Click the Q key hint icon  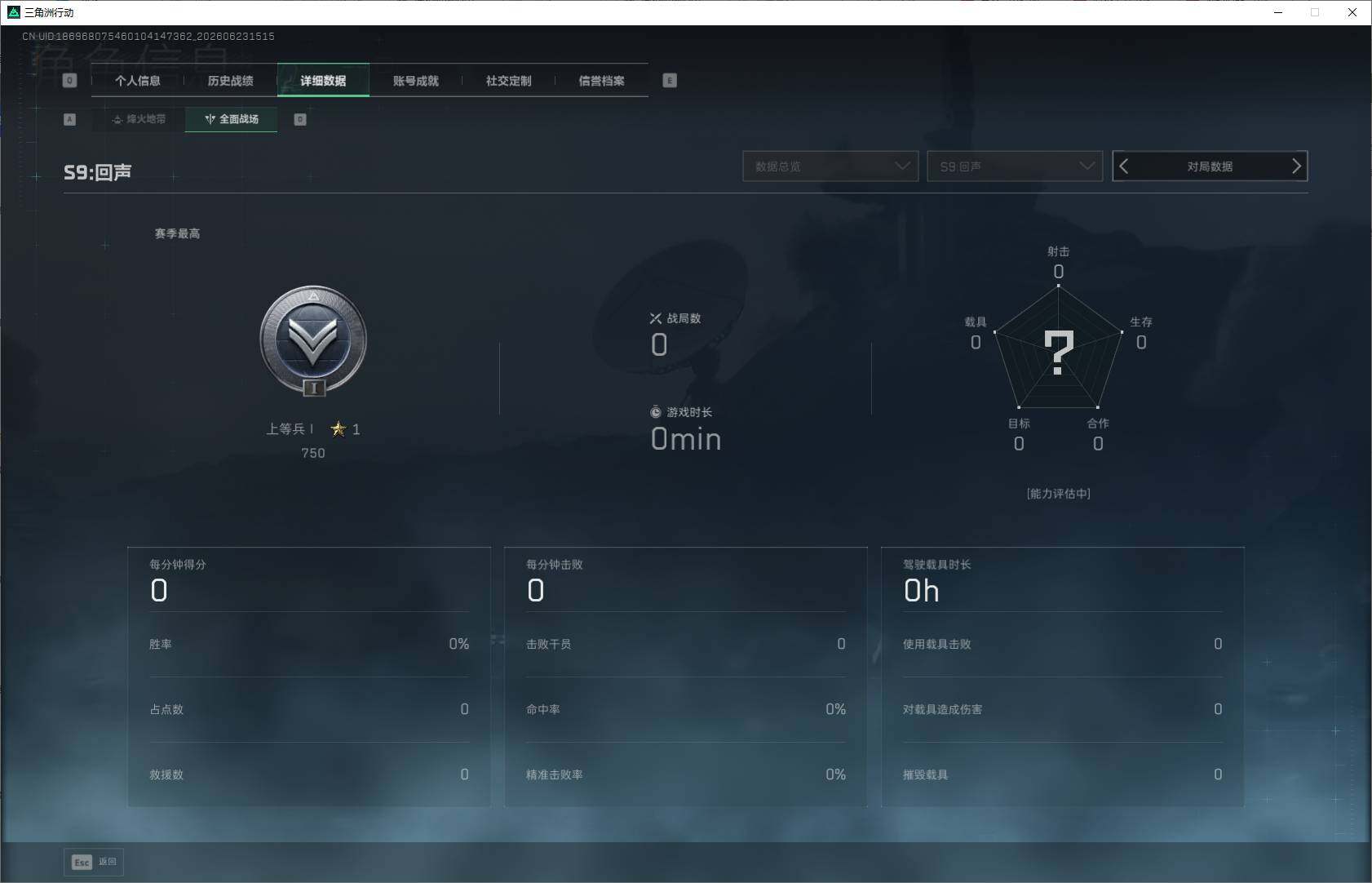(69, 81)
